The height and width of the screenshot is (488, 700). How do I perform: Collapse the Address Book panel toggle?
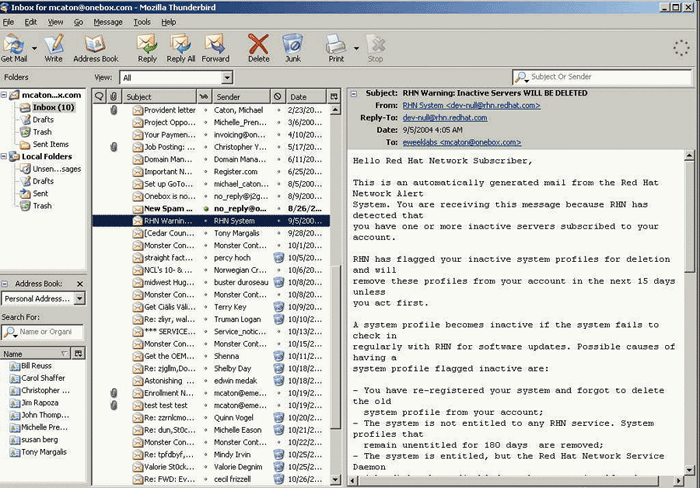[x=4, y=284]
